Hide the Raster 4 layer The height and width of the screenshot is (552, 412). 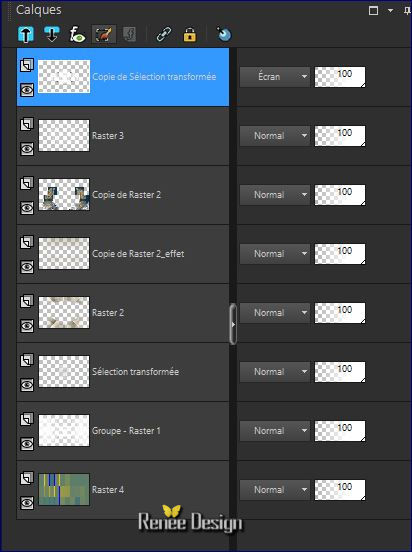[x=27, y=503]
